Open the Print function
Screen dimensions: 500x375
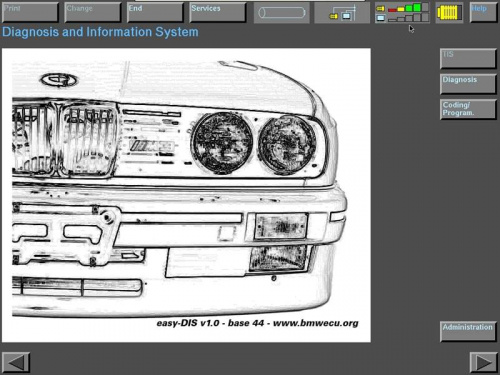[30, 13]
